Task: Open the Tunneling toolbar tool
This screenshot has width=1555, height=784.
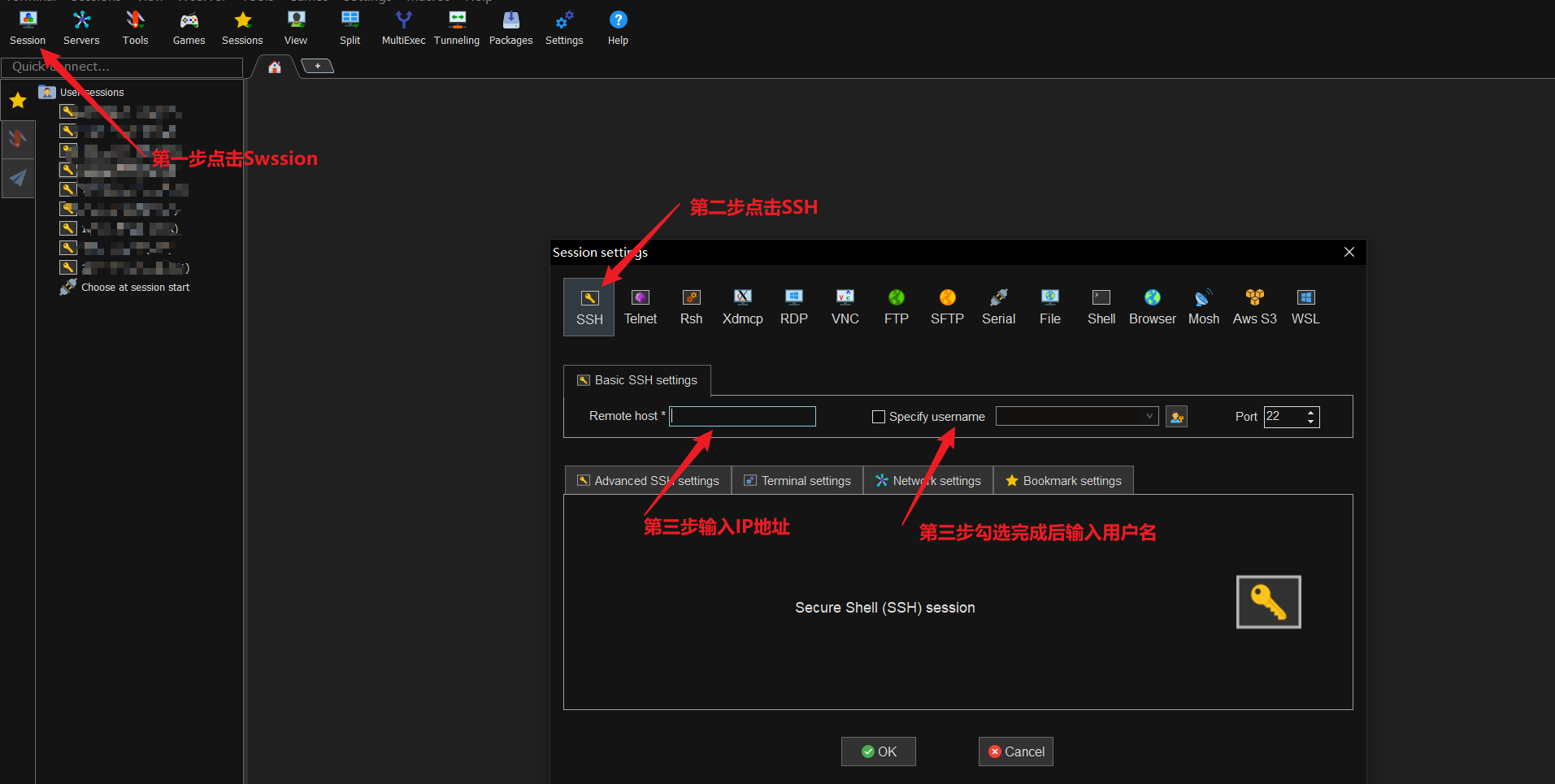Action: pyautogui.click(x=457, y=28)
